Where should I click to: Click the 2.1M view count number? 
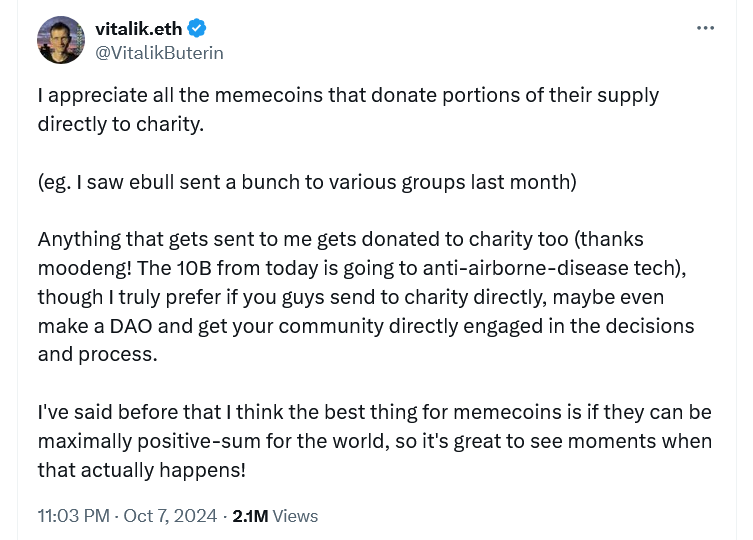tap(249, 516)
